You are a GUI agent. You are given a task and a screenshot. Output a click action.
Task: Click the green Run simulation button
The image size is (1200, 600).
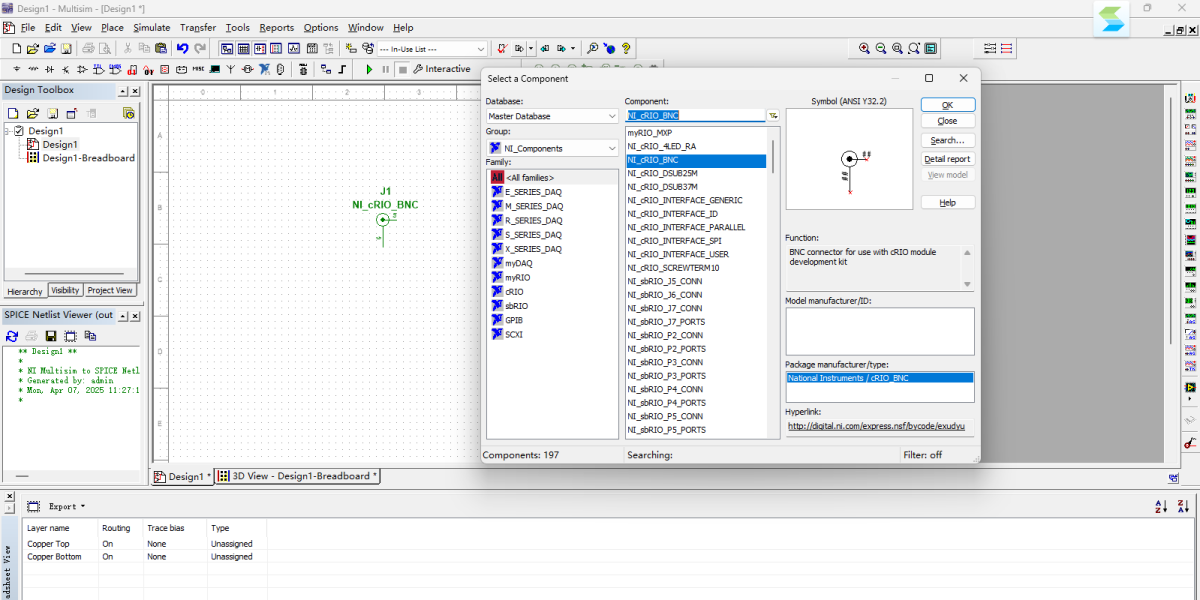[370, 69]
